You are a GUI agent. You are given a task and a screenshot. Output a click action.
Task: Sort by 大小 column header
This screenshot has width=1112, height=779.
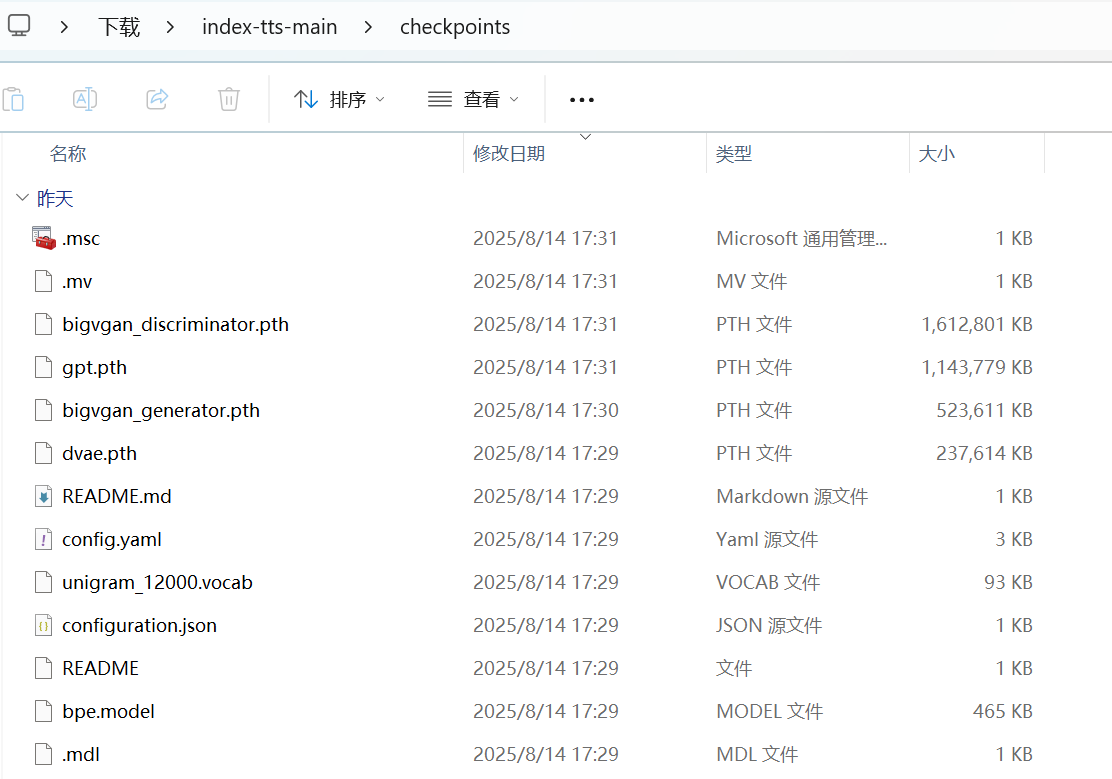point(936,153)
